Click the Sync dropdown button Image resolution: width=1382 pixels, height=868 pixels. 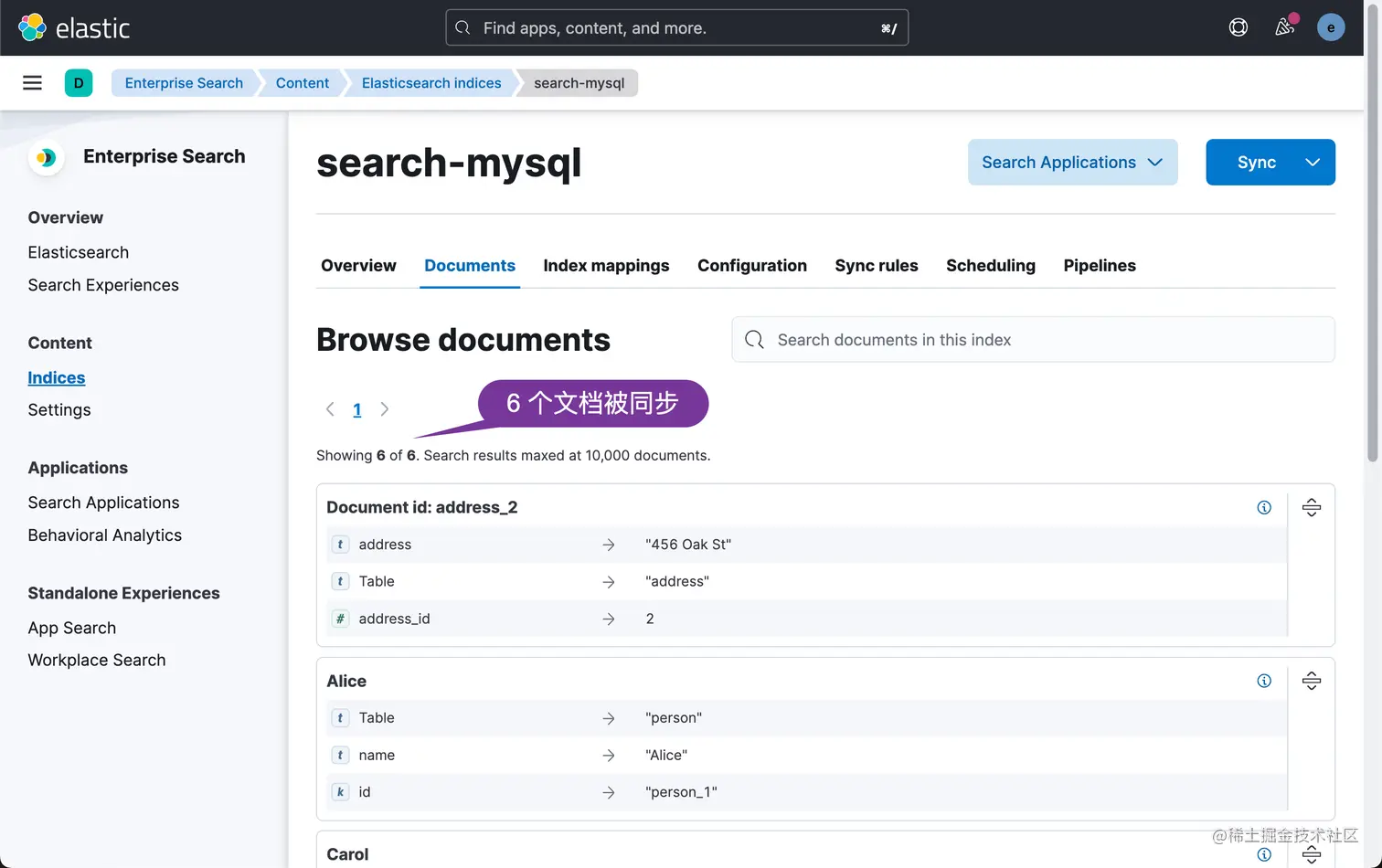(1270, 162)
